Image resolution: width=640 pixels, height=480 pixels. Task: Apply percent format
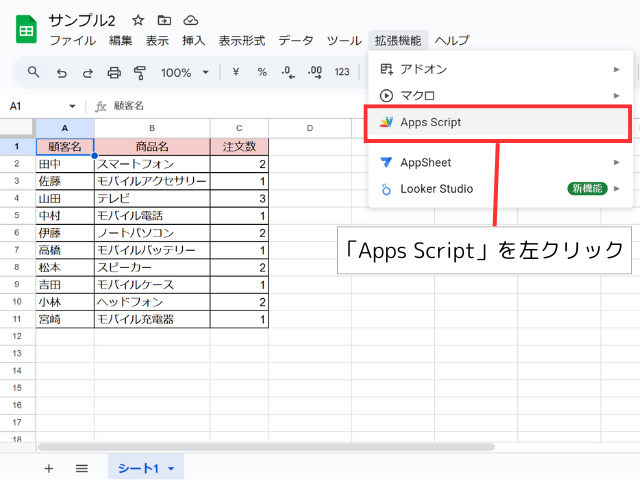pyautogui.click(x=262, y=72)
